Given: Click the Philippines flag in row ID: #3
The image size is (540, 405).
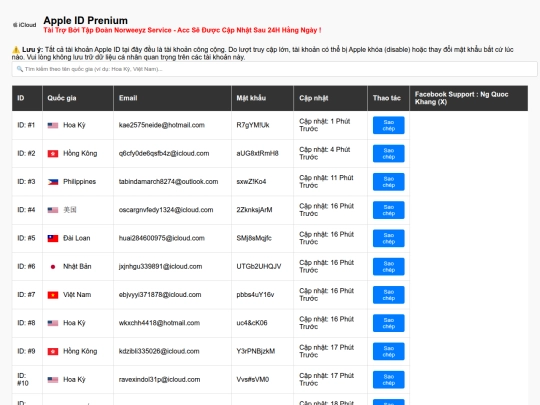Looking at the screenshot, I should (x=53, y=182).
